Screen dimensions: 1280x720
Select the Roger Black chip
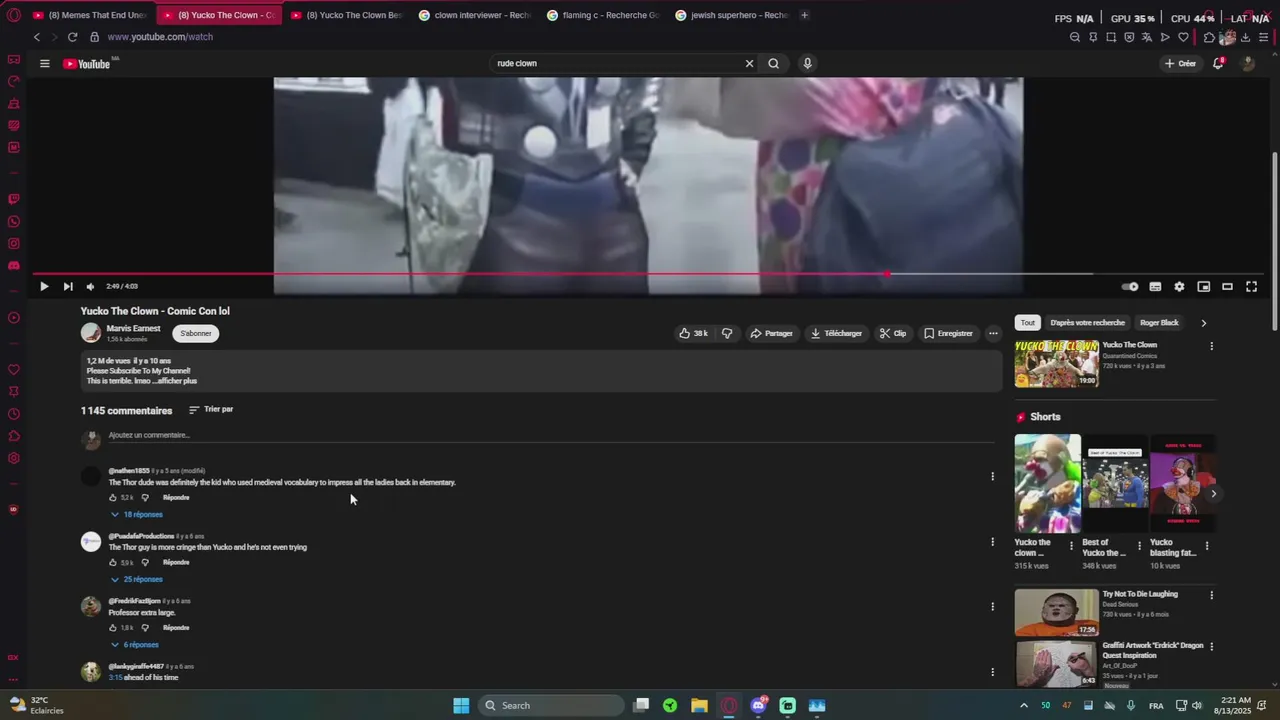pyautogui.click(x=1159, y=323)
